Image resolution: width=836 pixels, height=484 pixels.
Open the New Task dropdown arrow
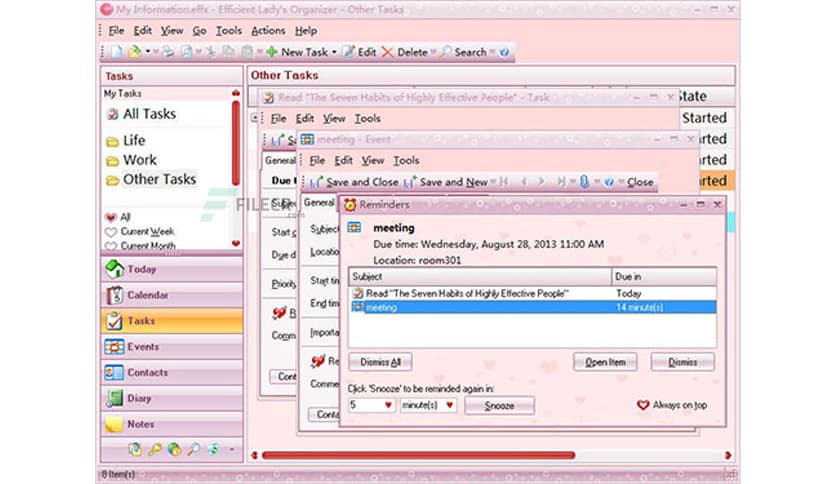[x=334, y=52]
